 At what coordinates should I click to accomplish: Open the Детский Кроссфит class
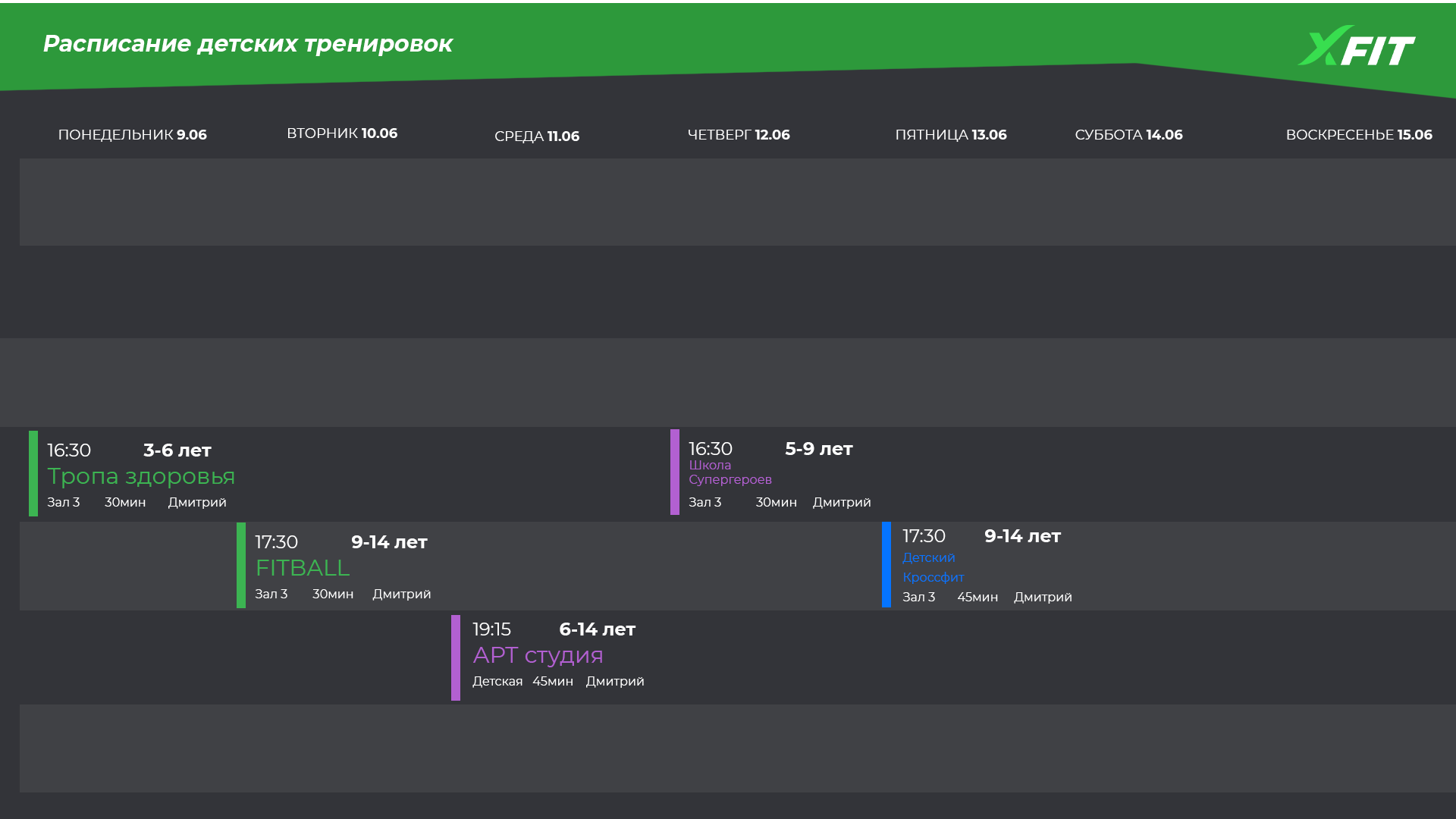933,567
